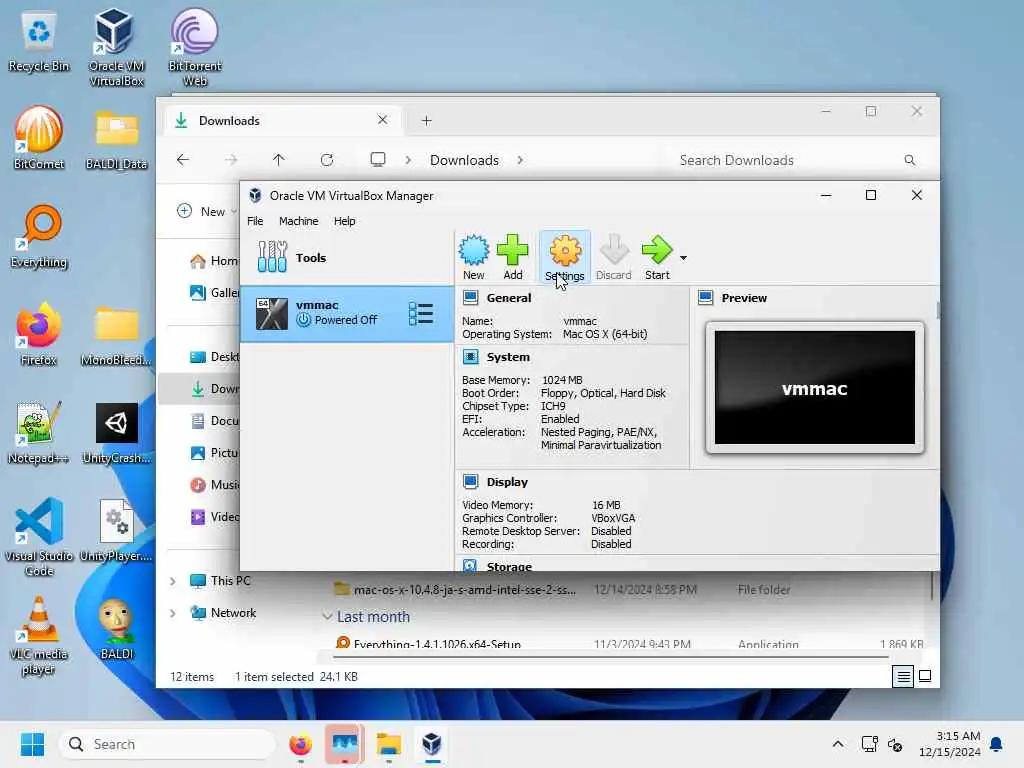Select the Recycle Bin desktop icon
The width and height of the screenshot is (1024, 768).
click(x=39, y=43)
